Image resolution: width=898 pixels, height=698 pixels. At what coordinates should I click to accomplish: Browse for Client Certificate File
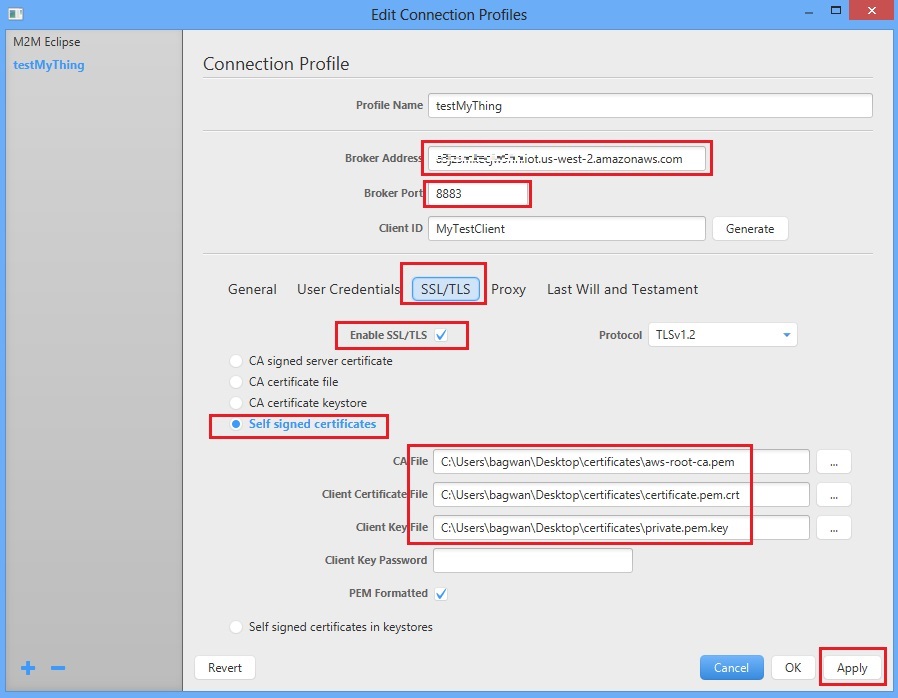833,494
